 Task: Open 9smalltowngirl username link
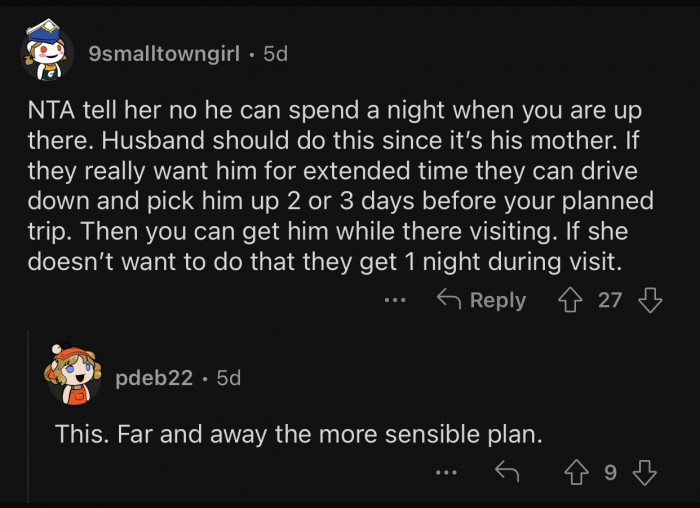point(164,54)
